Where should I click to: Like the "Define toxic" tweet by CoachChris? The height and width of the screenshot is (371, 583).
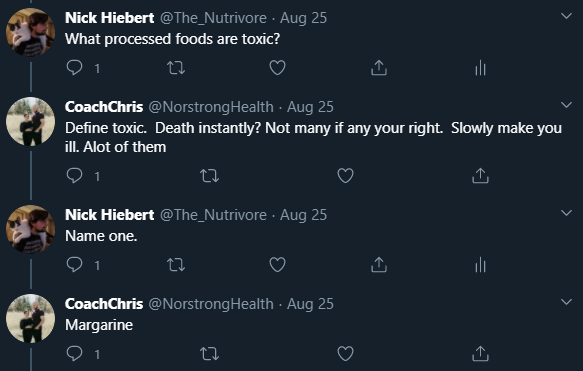point(345,175)
